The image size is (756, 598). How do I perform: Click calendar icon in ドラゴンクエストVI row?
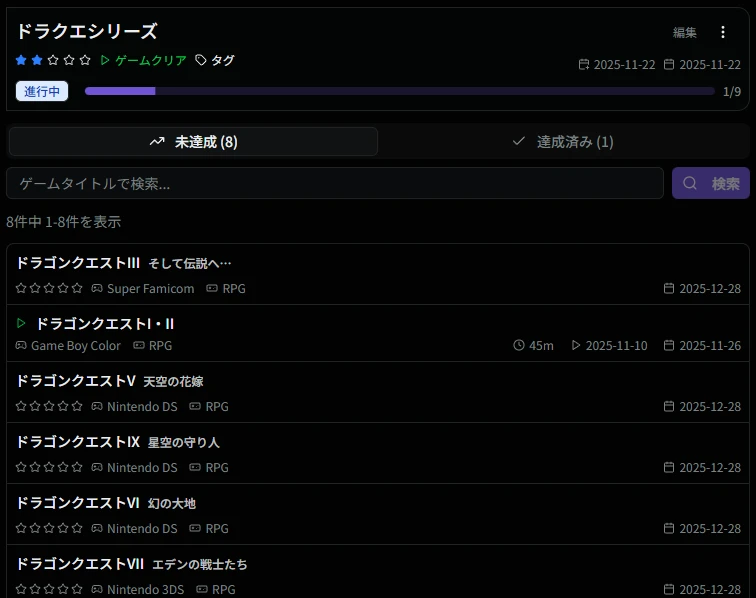pyautogui.click(x=669, y=529)
